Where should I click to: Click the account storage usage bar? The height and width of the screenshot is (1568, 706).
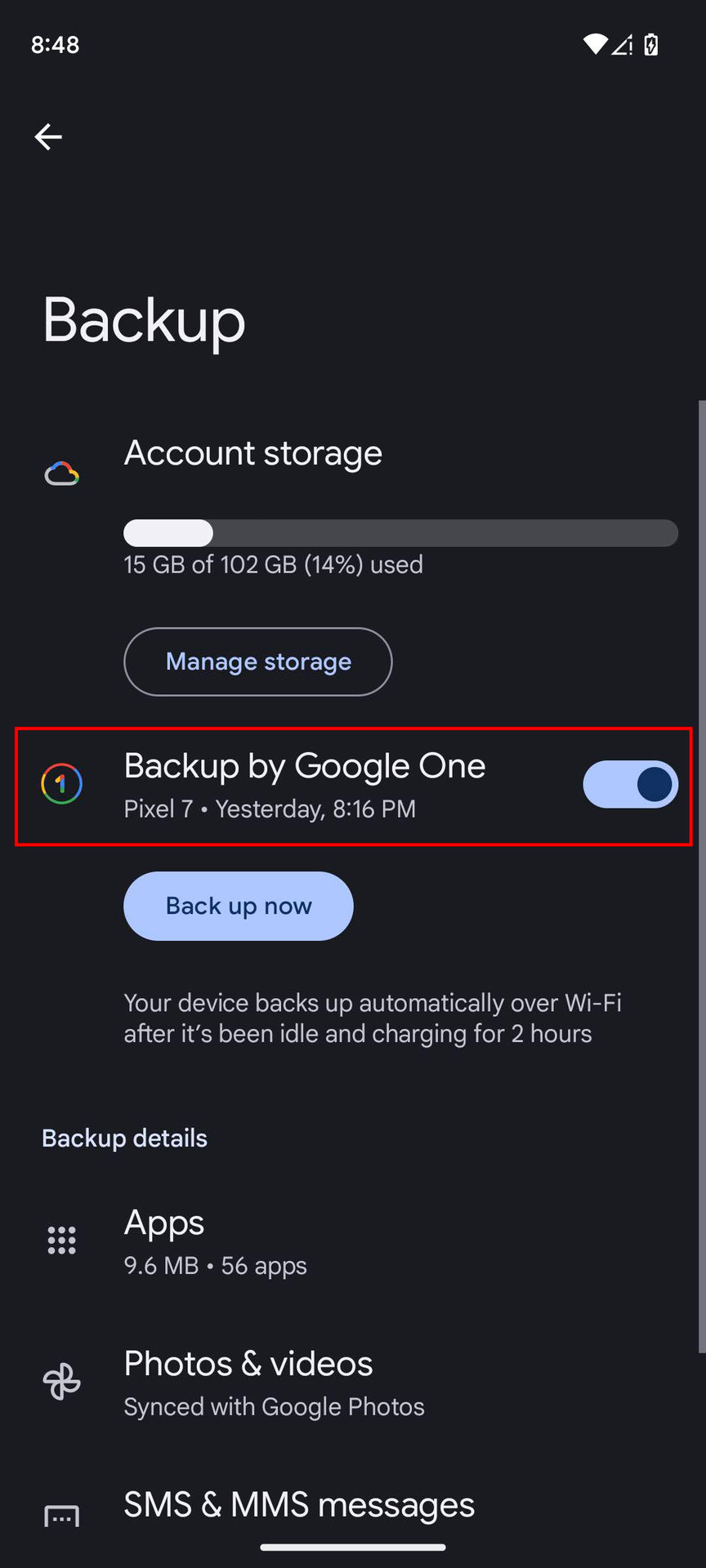click(x=400, y=533)
